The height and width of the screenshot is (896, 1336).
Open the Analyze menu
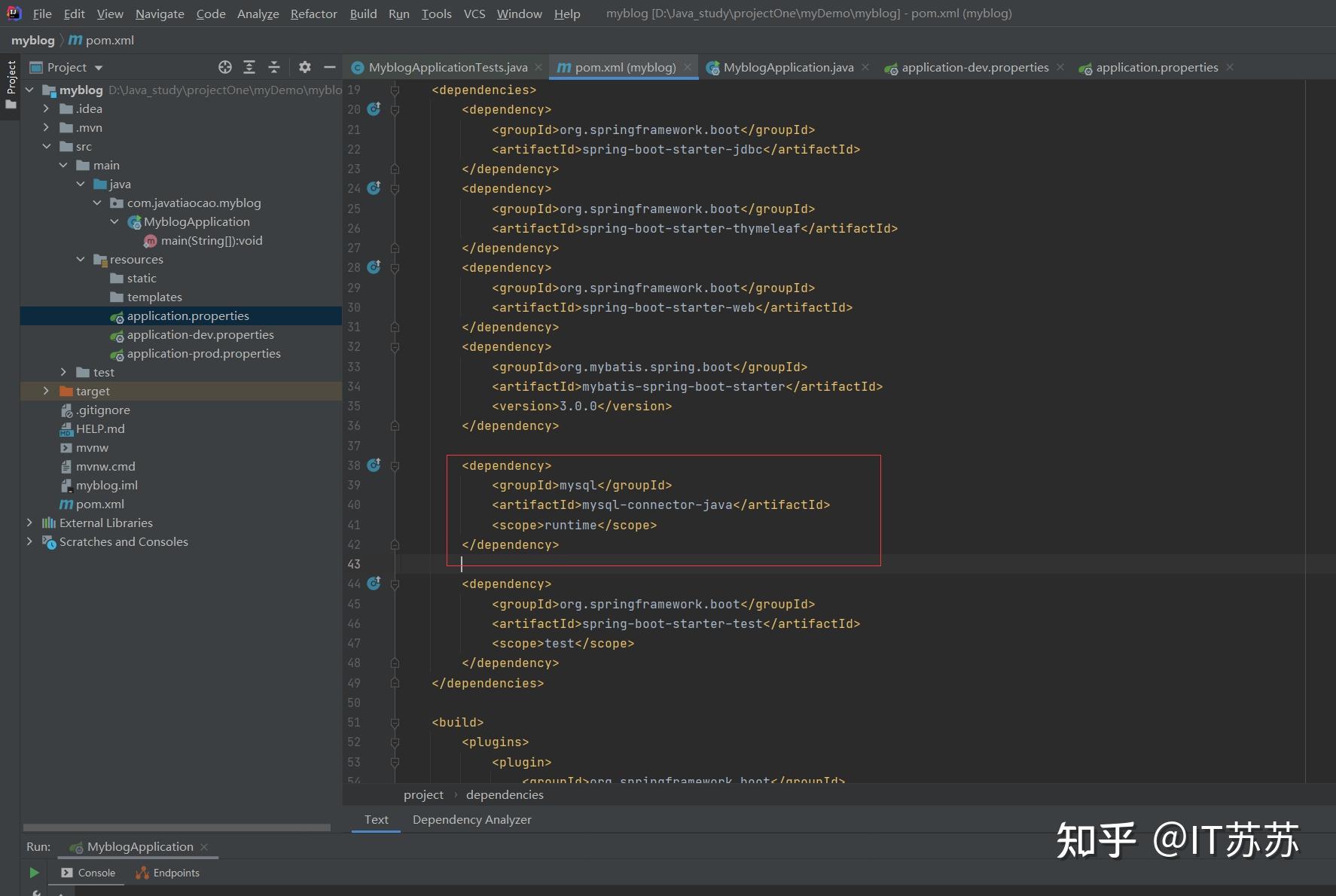click(258, 14)
